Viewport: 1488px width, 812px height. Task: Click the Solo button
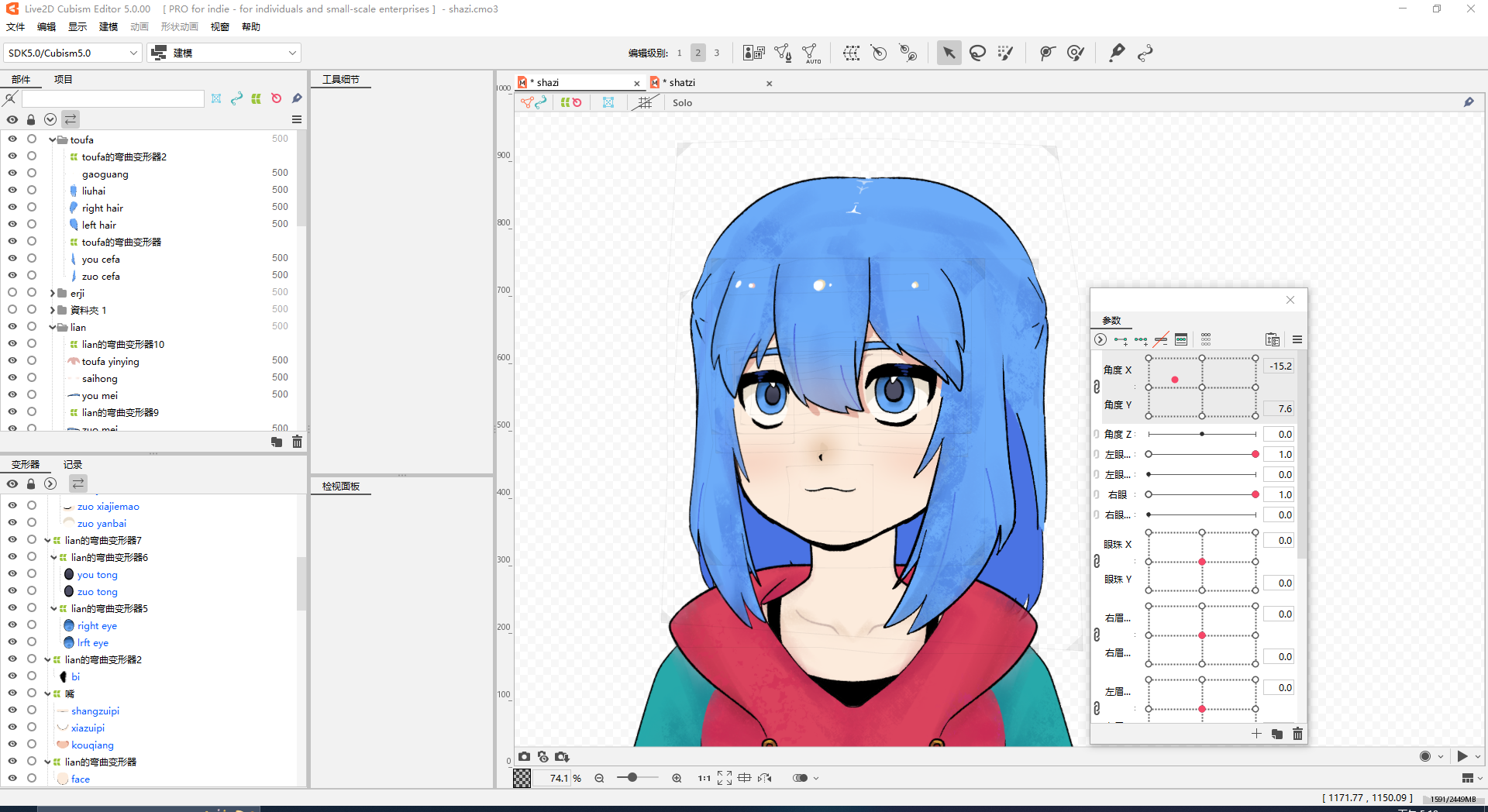[682, 102]
